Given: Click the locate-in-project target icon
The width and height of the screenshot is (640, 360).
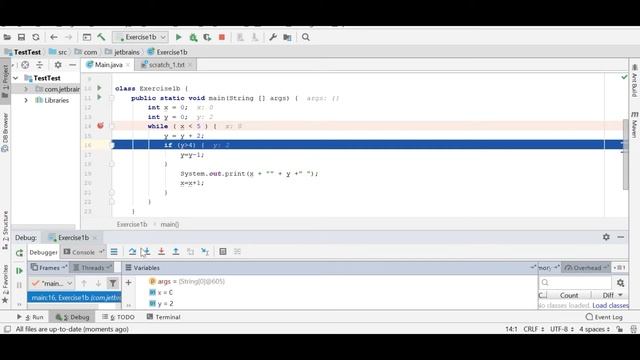Looking at the screenshot, I should [x=25, y=65].
